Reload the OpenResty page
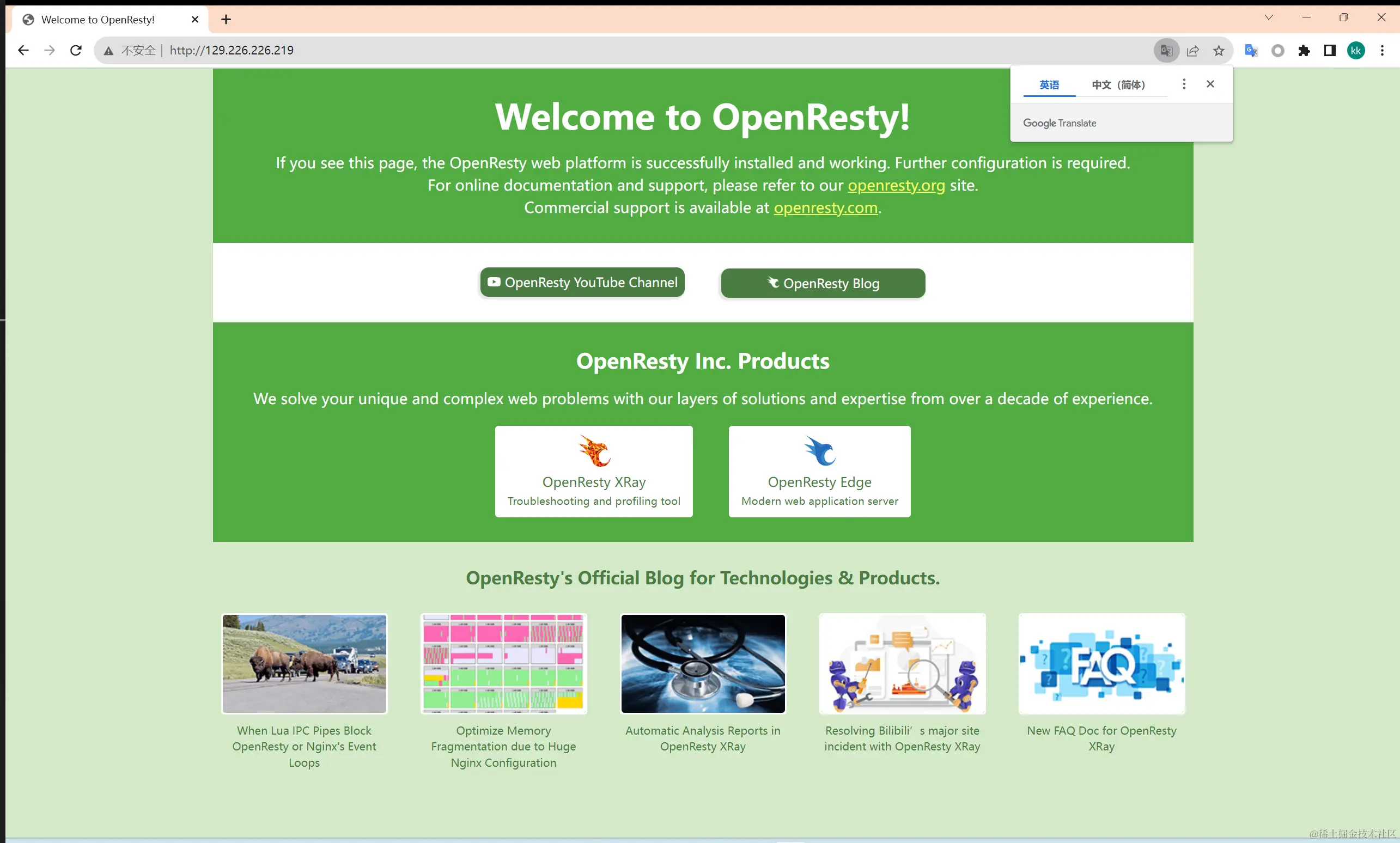The width and height of the screenshot is (1400, 843). 76,50
